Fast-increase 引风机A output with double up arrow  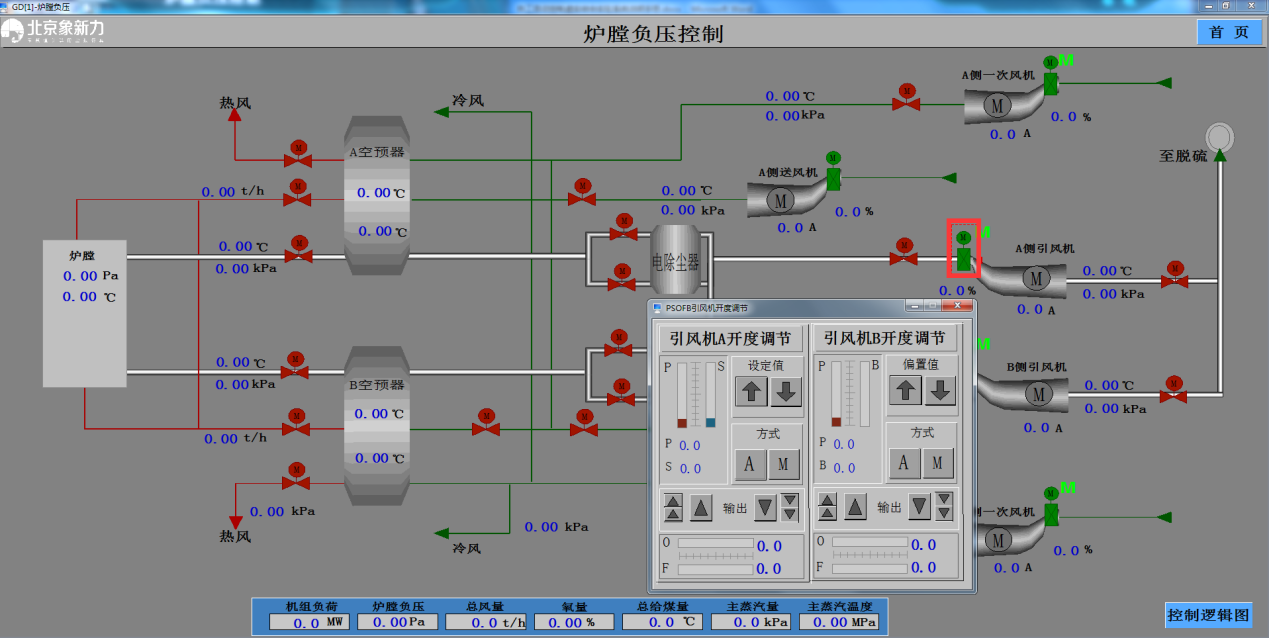tap(674, 507)
